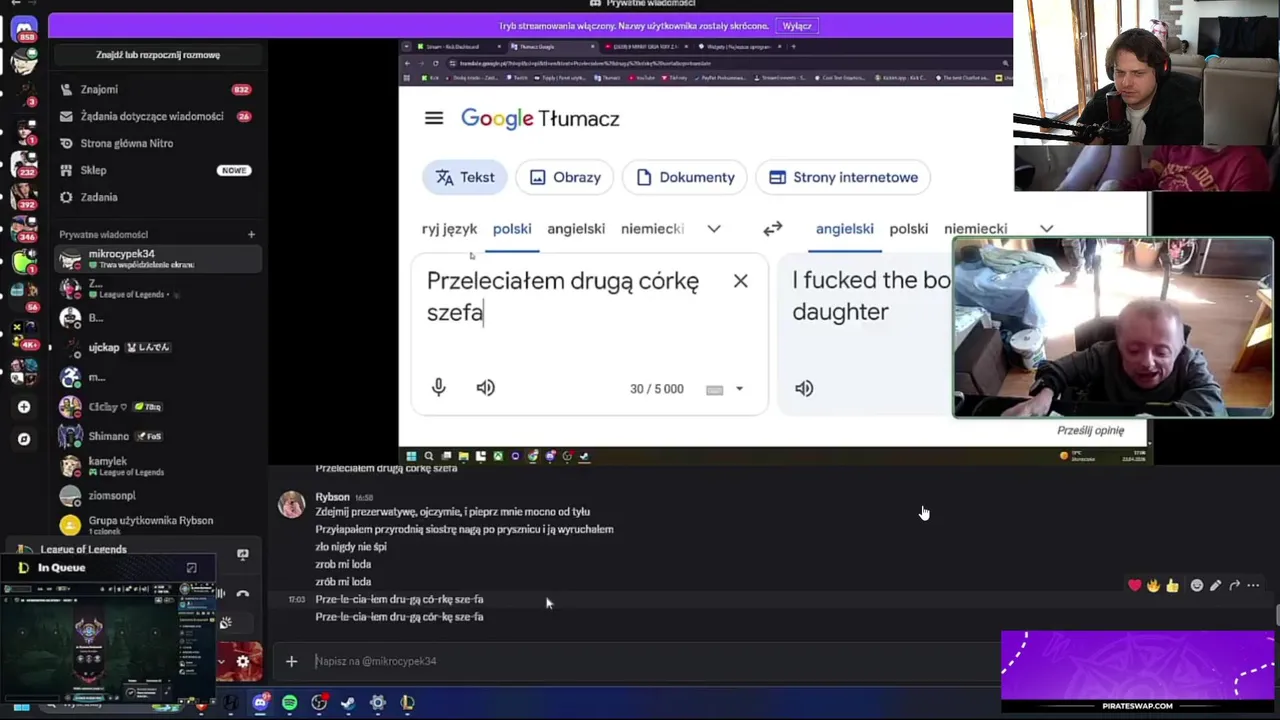Select Tekst translation mode
Image resolution: width=1280 pixels, height=720 pixels.
465,177
